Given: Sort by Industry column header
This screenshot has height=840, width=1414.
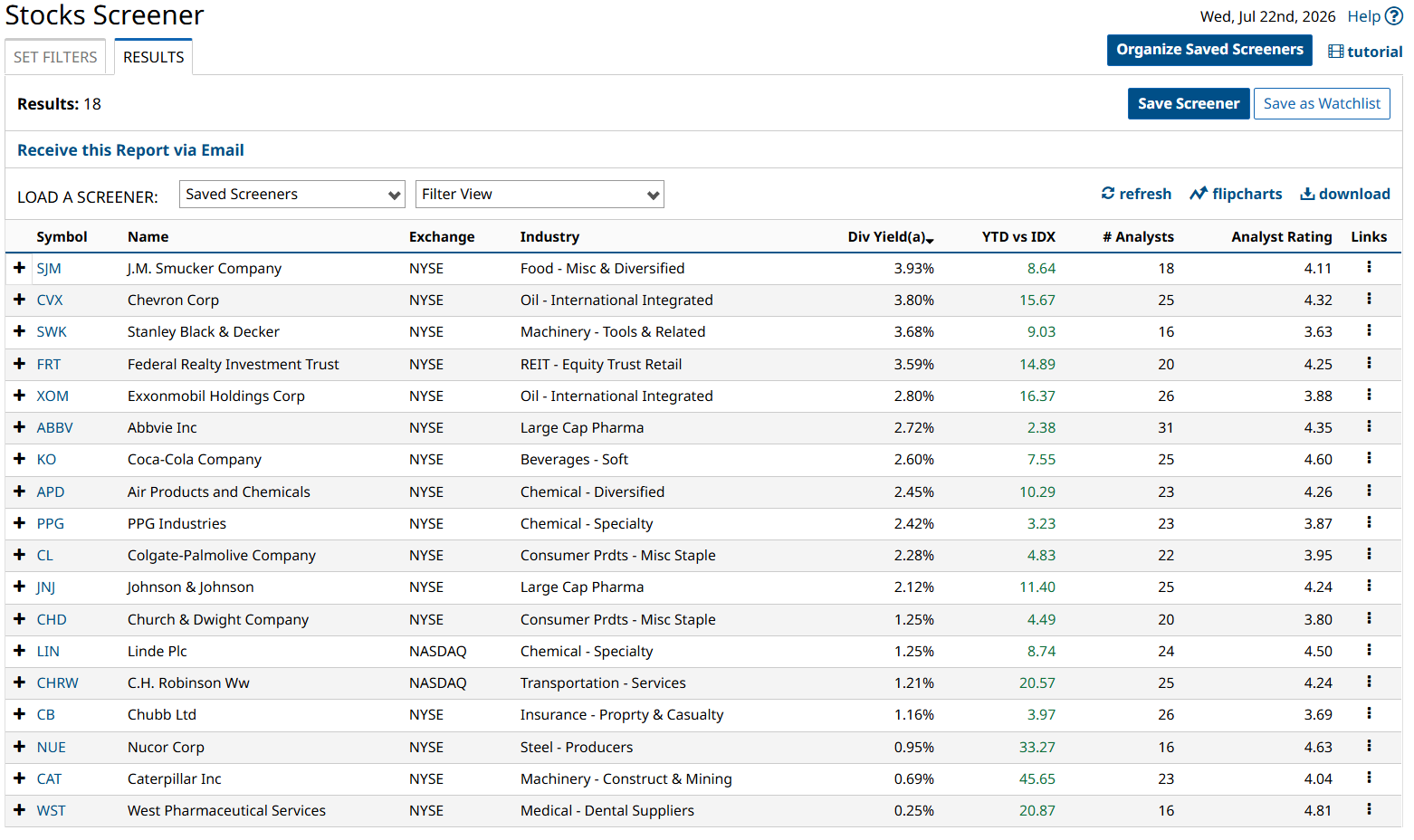Looking at the screenshot, I should point(549,237).
